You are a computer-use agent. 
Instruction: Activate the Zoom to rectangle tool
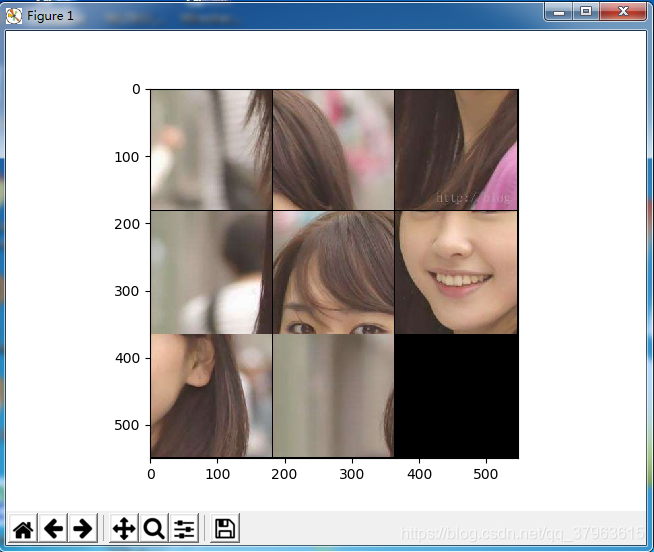pos(154,529)
